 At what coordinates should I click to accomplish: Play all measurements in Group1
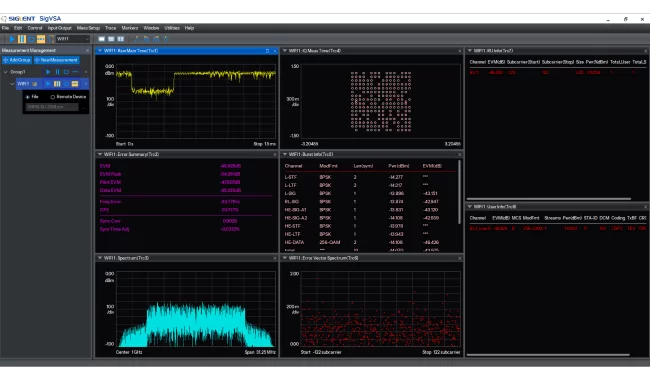48,72
